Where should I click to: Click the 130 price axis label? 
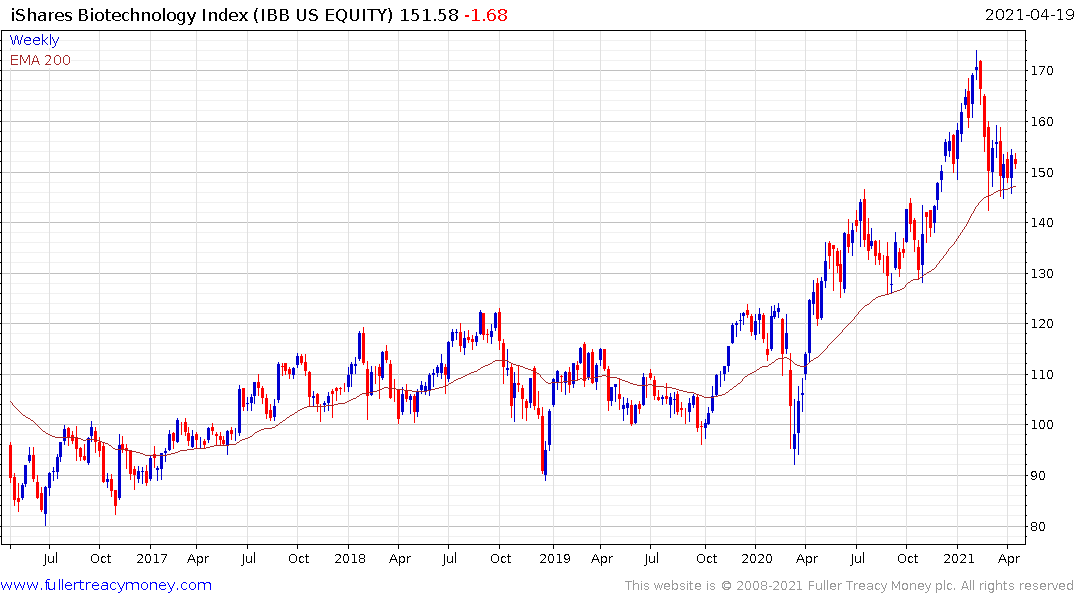[1042, 274]
